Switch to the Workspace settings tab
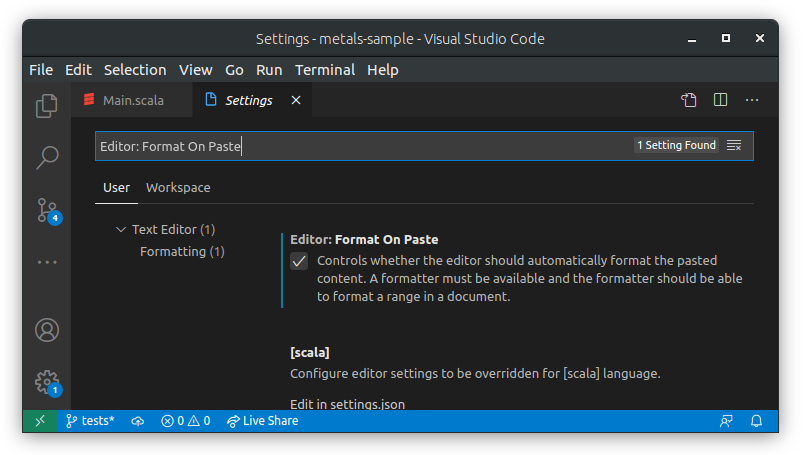 (178, 188)
